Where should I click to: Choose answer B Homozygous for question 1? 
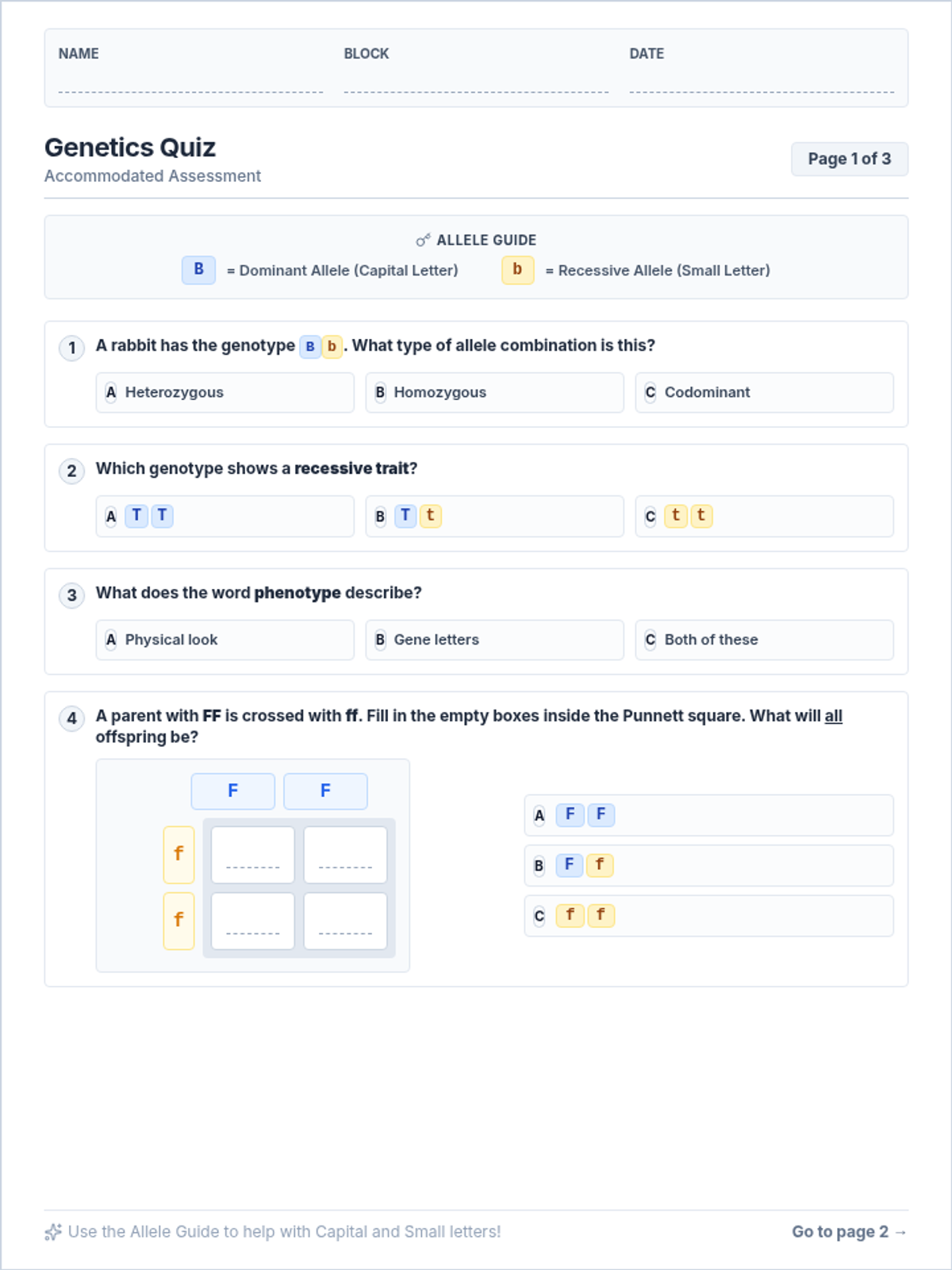(494, 393)
